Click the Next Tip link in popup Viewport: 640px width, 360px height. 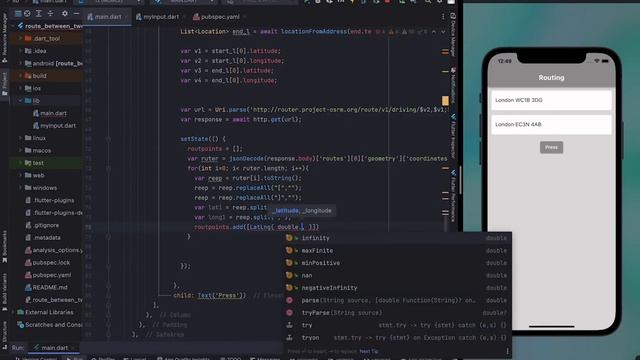point(369,351)
